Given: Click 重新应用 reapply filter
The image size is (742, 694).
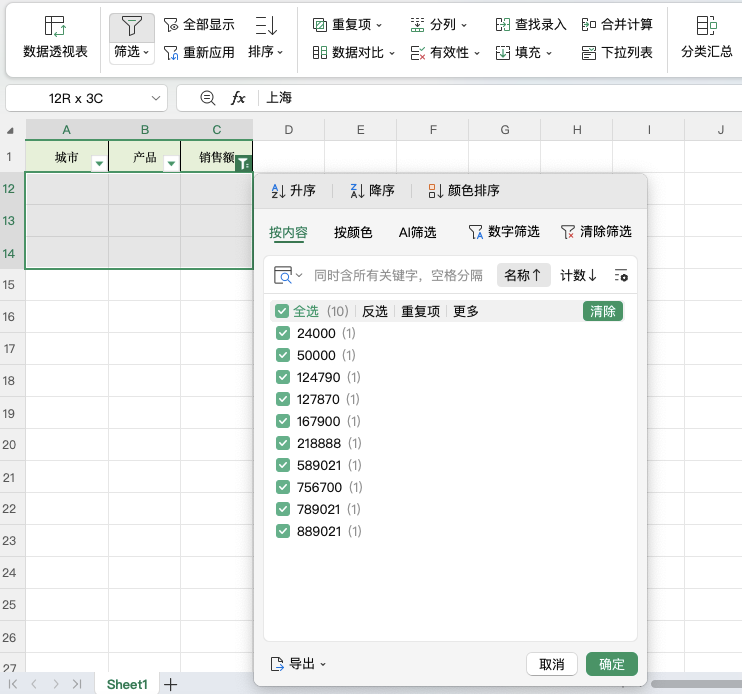Looking at the screenshot, I should click(199, 53).
